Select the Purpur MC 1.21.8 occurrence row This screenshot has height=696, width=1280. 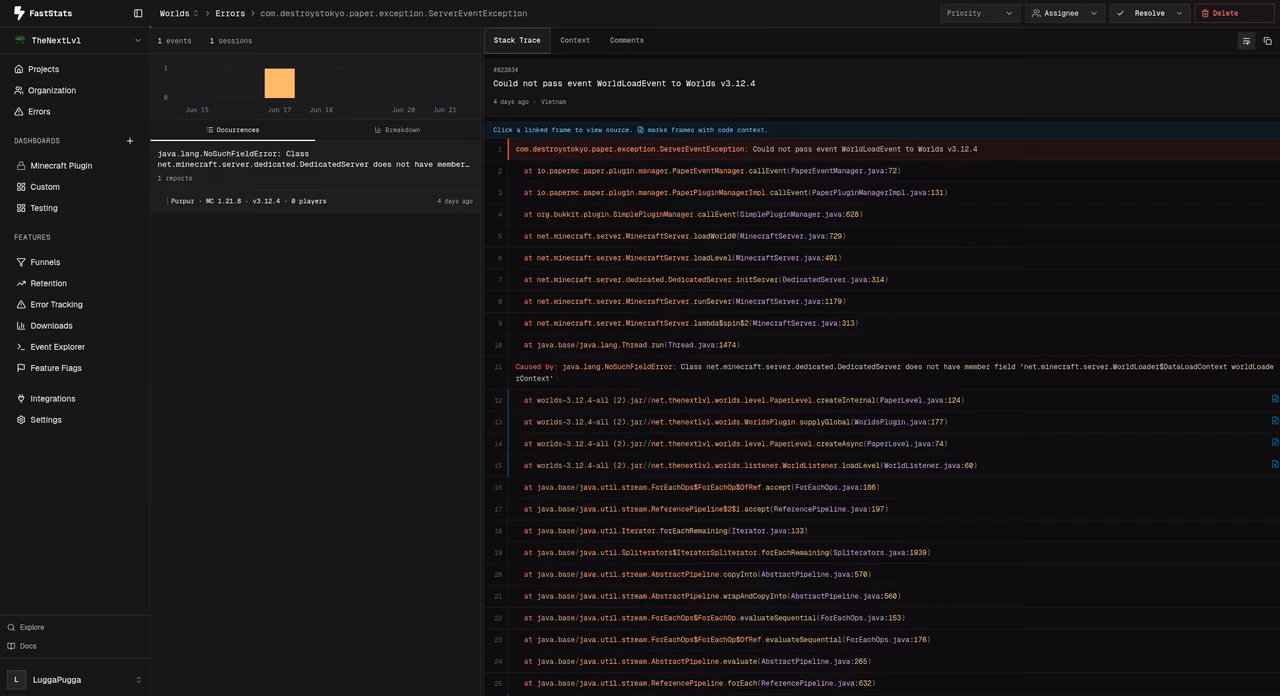tap(315, 201)
